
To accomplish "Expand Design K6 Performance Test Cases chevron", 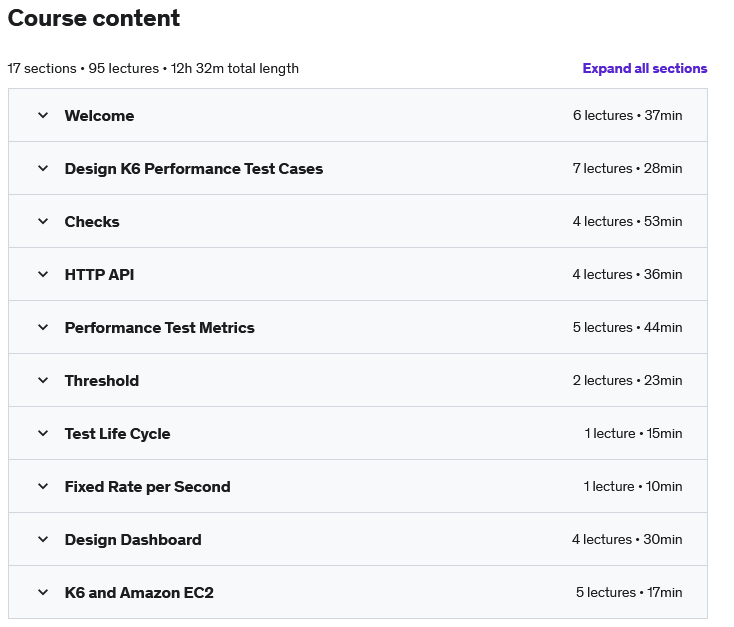I will (43, 168).
